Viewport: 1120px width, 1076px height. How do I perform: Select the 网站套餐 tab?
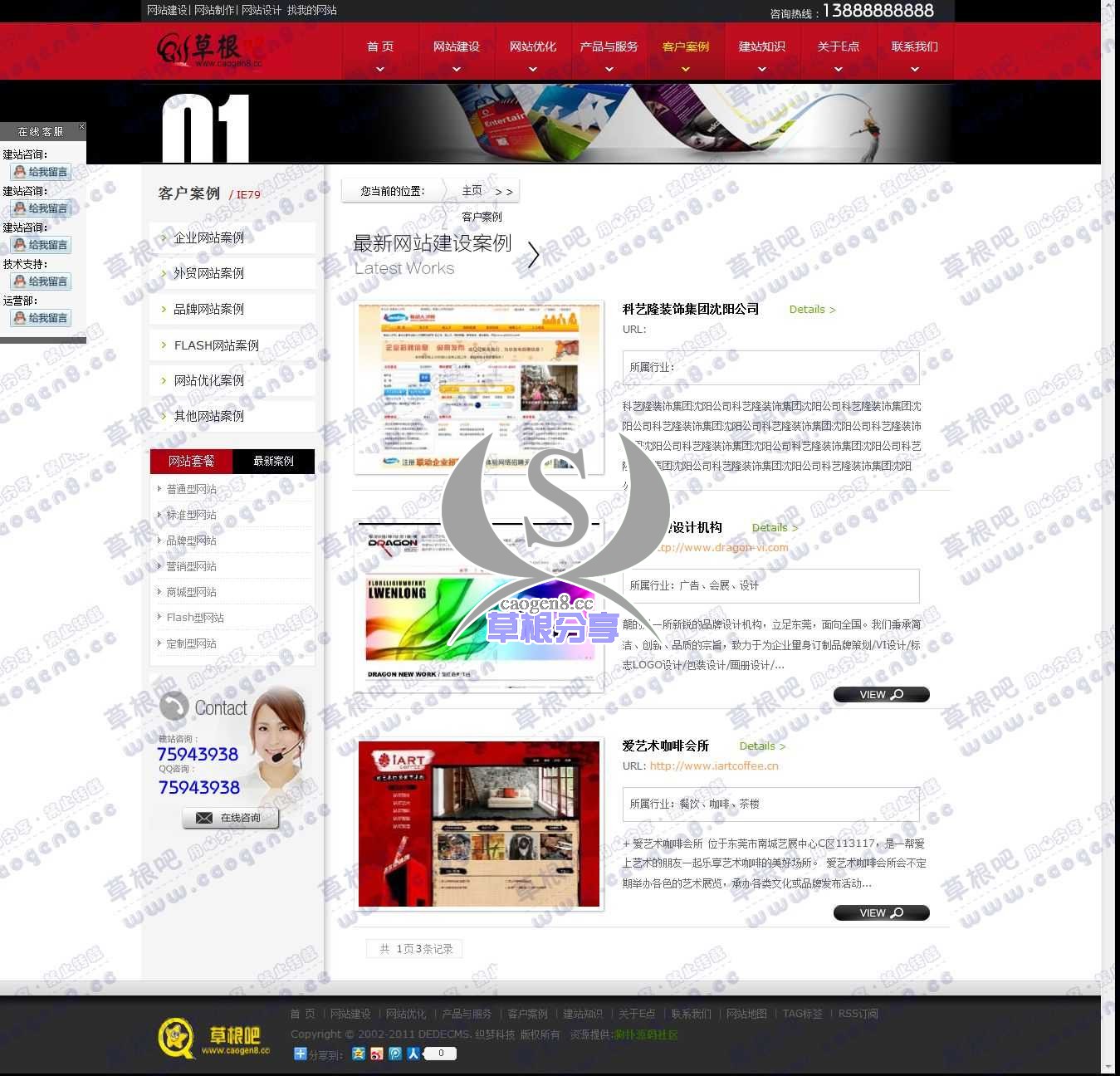[x=191, y=462]
